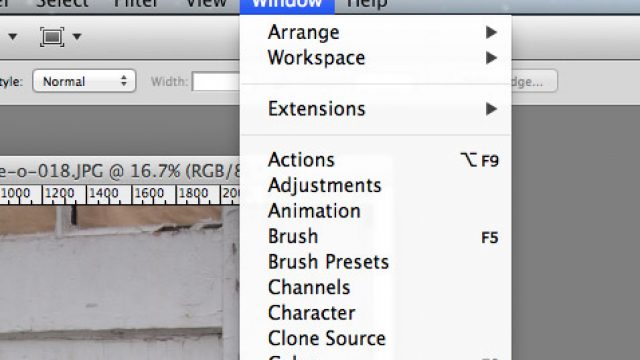Open the Style dropdown set to Normal
640x360 pixels.
84,81
